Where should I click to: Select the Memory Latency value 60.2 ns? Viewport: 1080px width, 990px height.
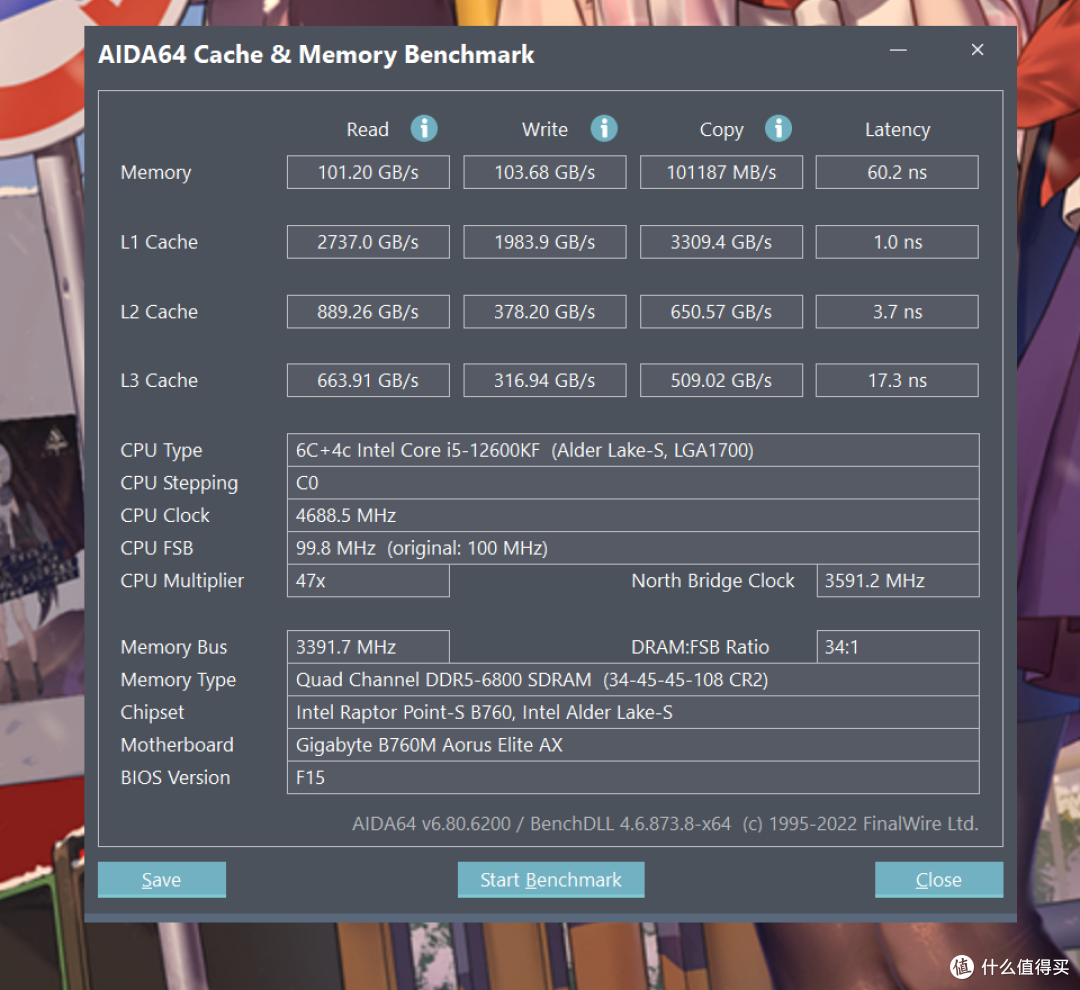[897, 172]
